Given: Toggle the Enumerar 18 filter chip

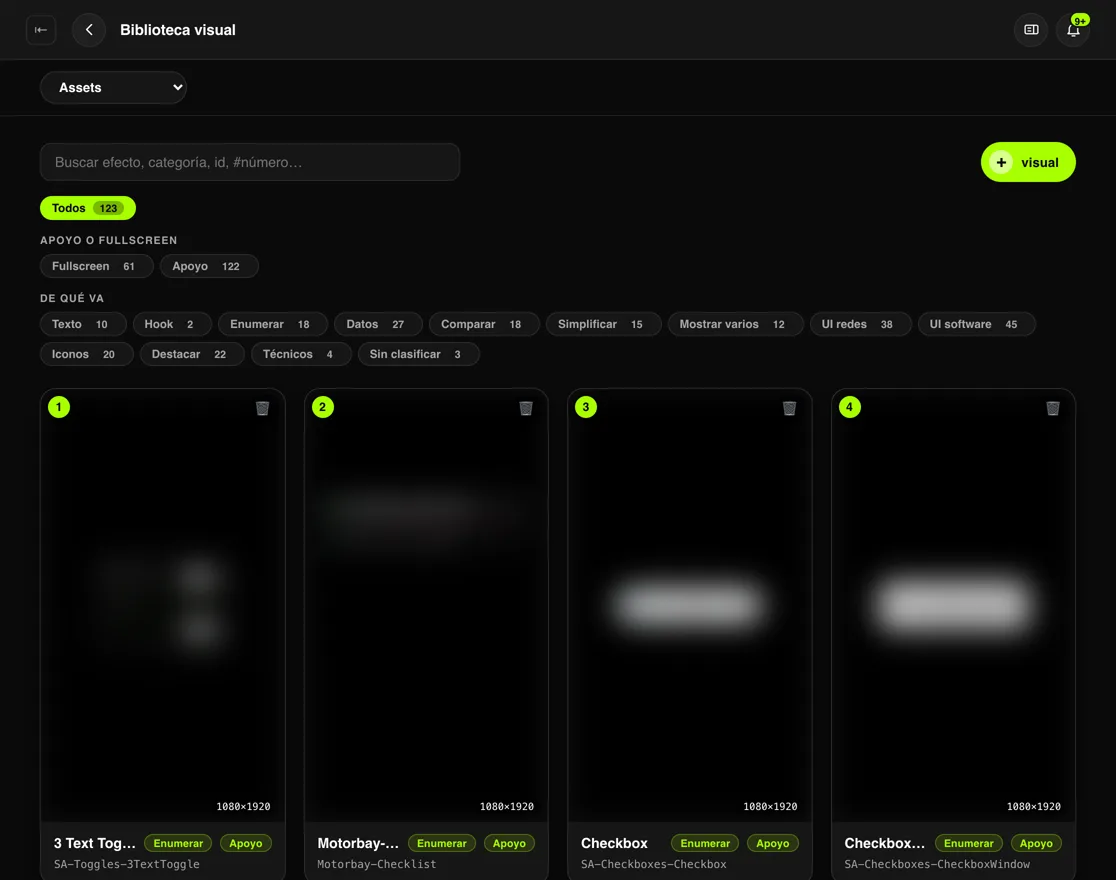Looking at the screenshot, I should pos(273,324).
